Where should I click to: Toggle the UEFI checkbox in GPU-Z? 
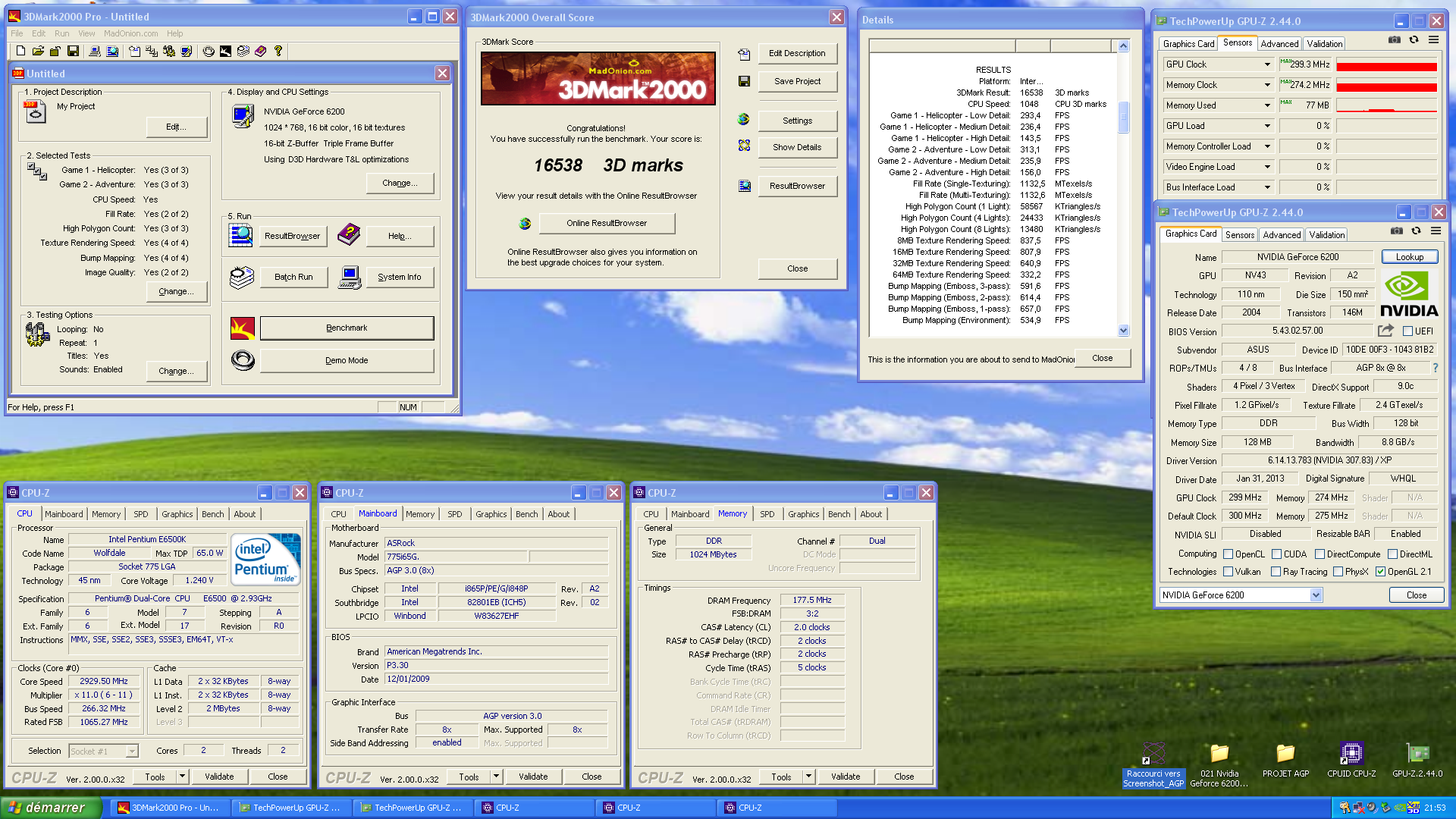pyautogui.click(x=1407, y=331)
